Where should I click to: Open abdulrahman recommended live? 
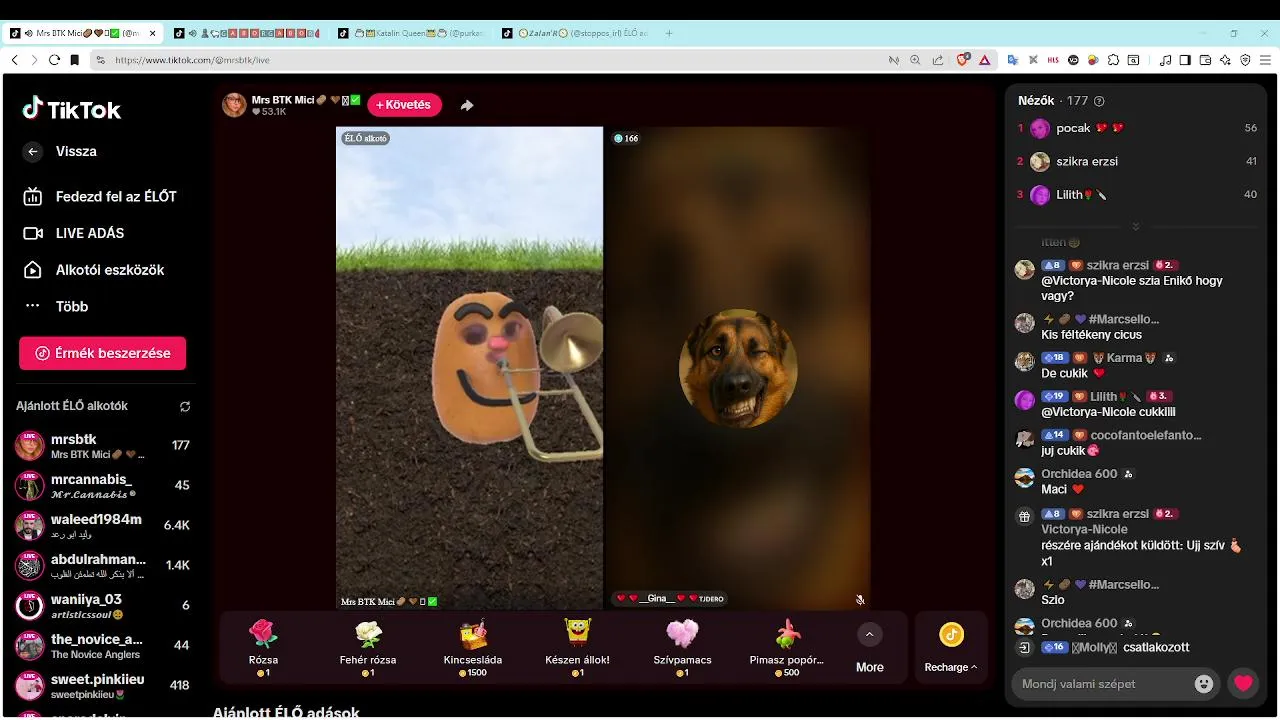(102, 566)
